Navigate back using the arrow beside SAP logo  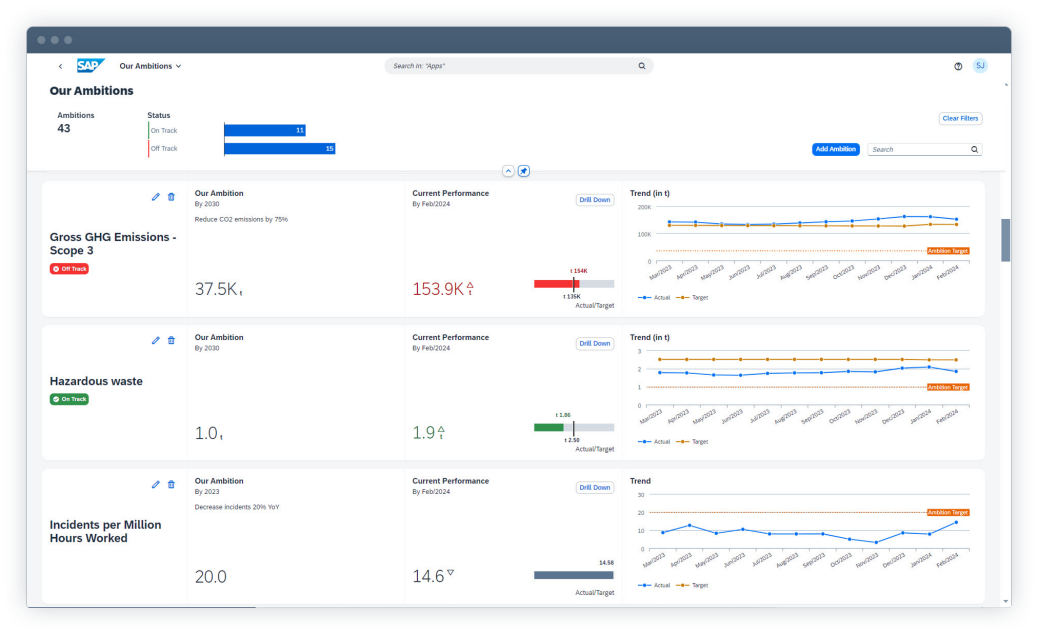(60, 65)
